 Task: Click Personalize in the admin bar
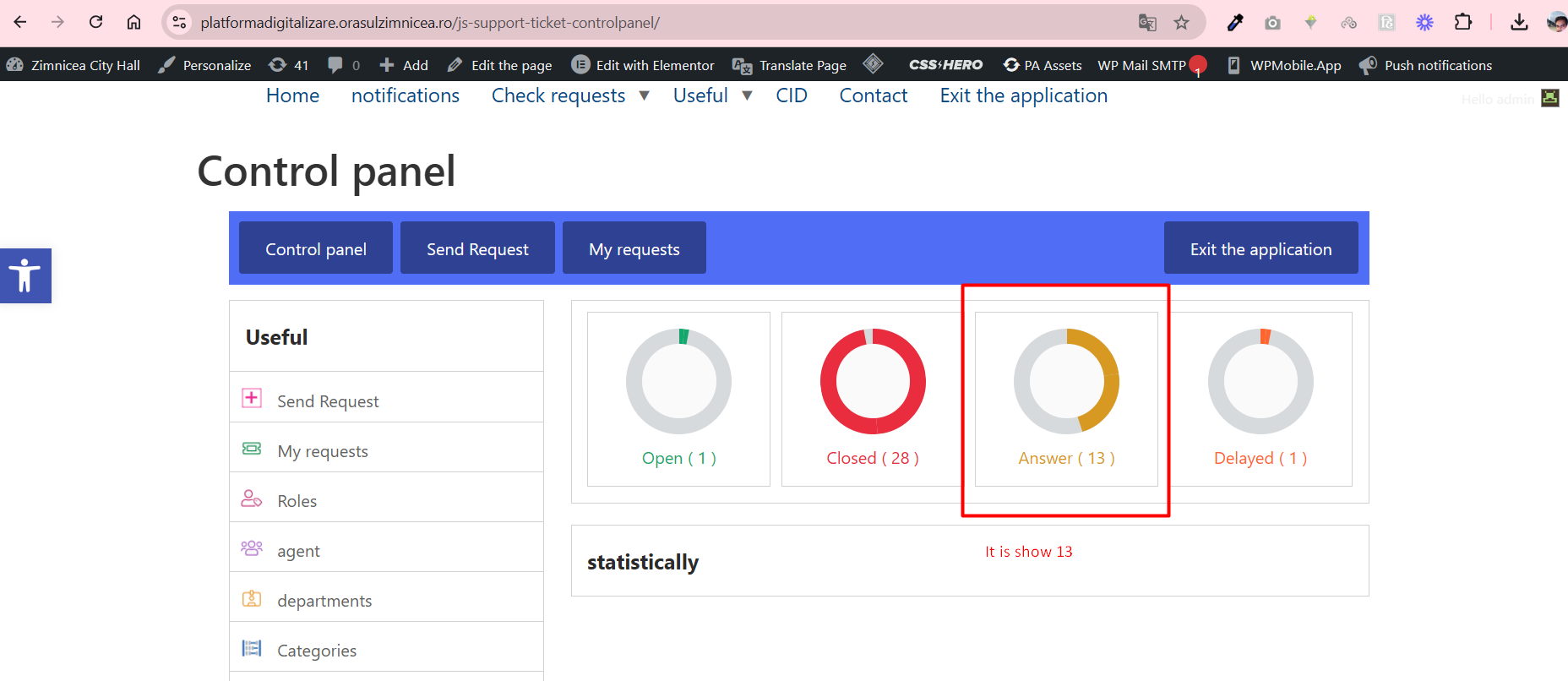click(x=204, y=65)
